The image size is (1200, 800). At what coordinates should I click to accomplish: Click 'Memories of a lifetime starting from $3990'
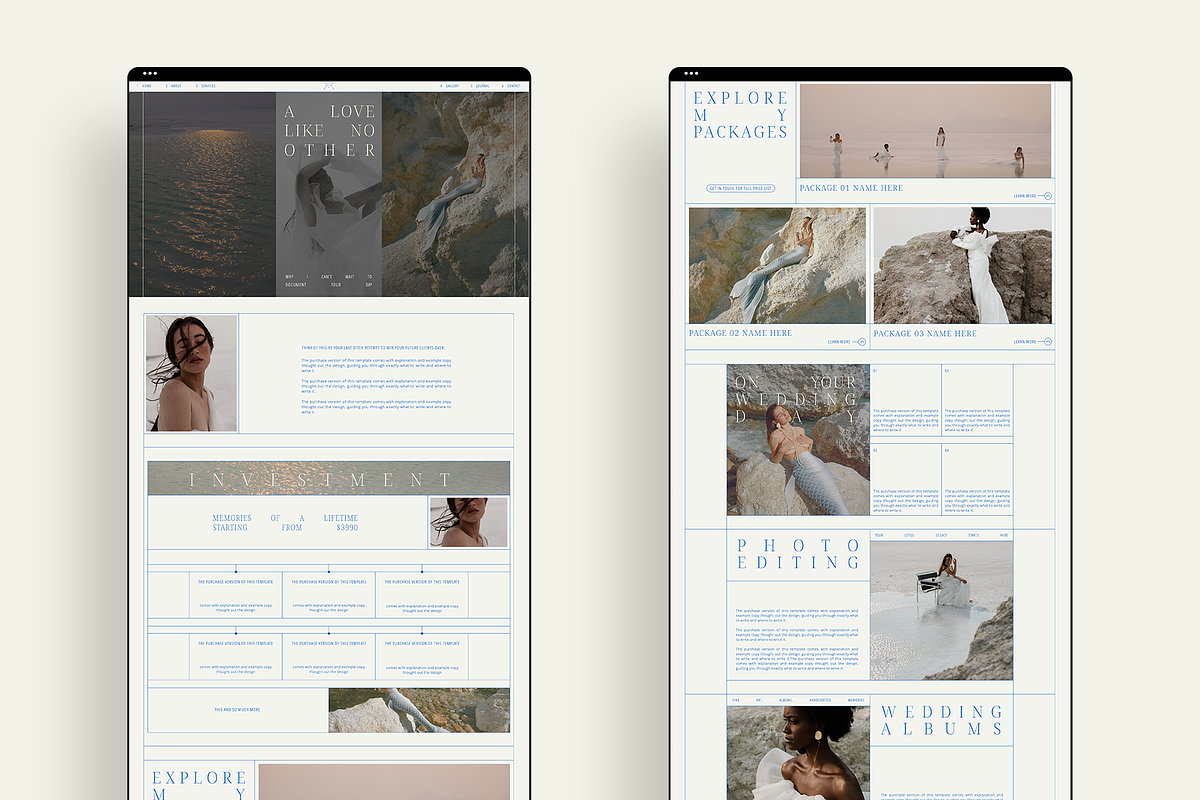pyautogui.click(x=285, y=523)
